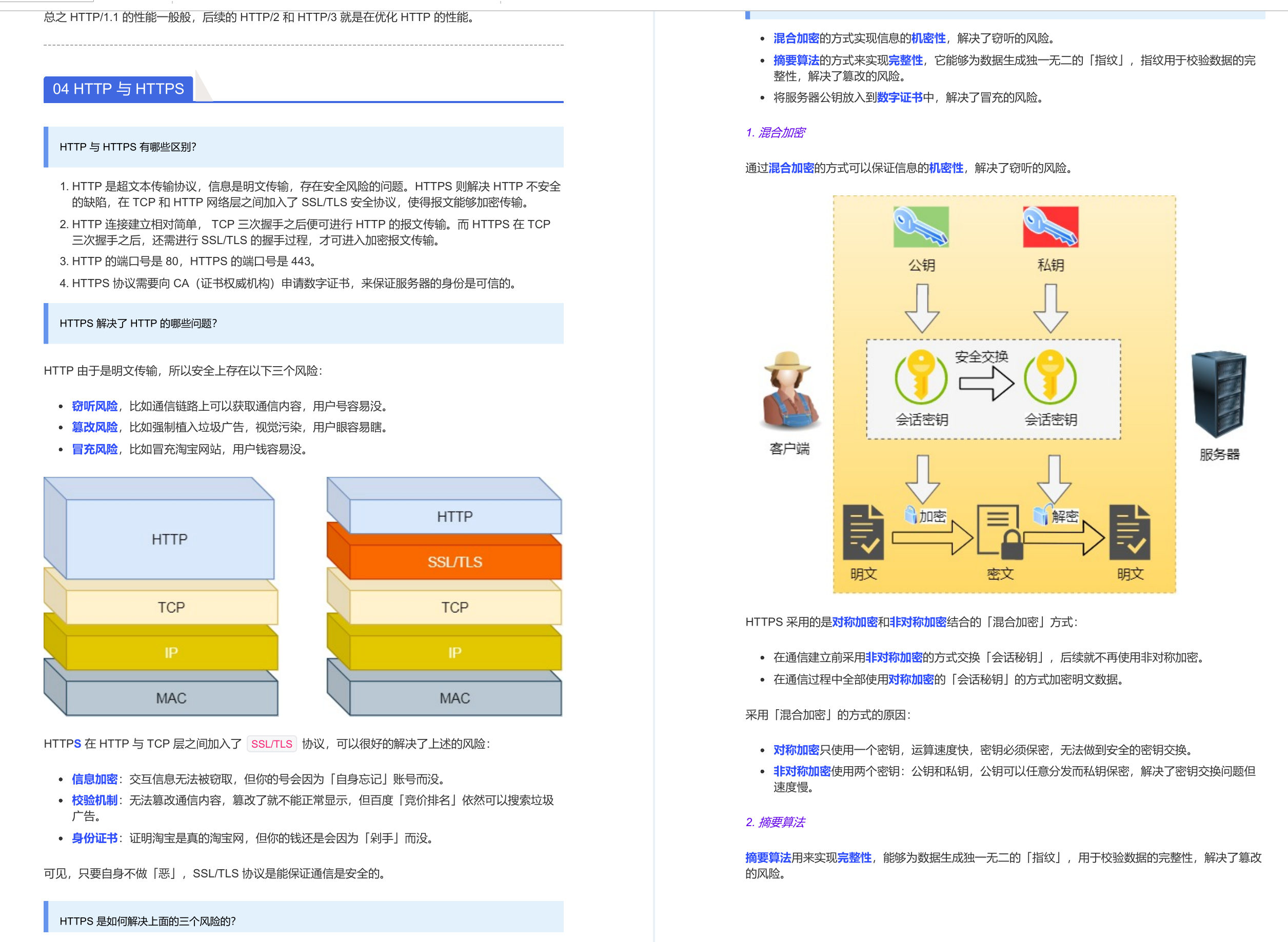Image resolution: width=1288 pixels, height=942 pixels.
Task: Click the server rack icon
Action: click(x=1219, y=393)
